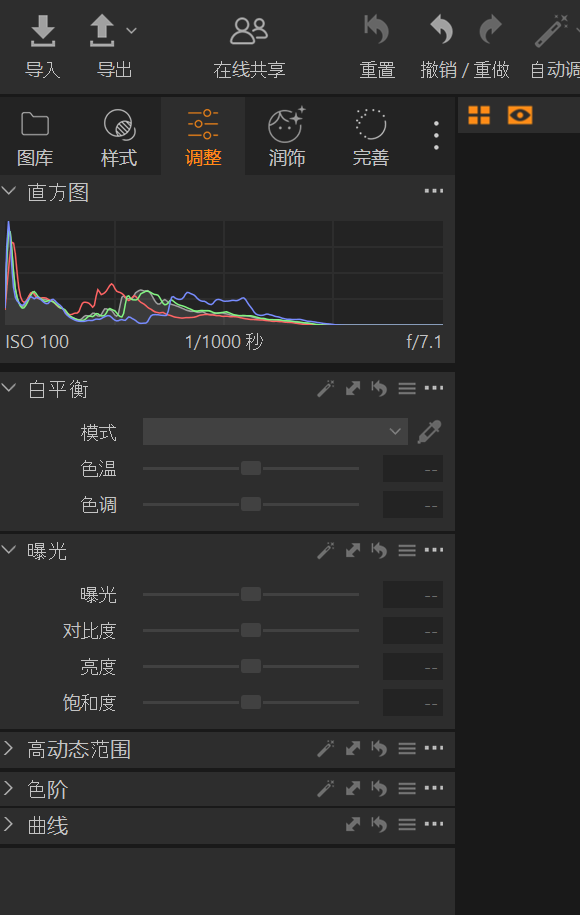This screenshot has width=580, height=915.
Task: Reset the 曲线 curves panel
Action: click(x=379, y=825)
